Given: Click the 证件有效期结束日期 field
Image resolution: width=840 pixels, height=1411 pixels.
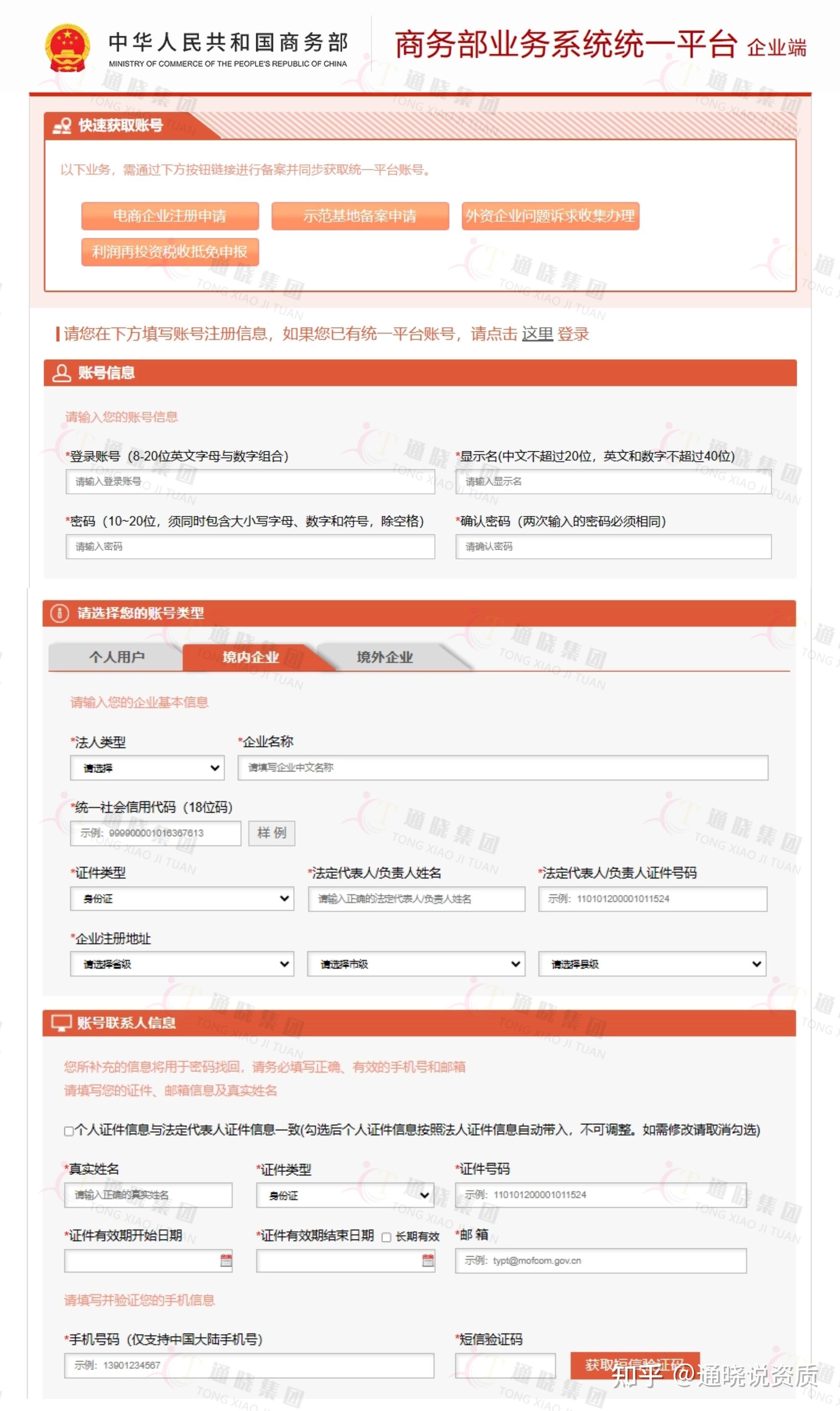Looking at the screenshot, I should click(345, 1261).
